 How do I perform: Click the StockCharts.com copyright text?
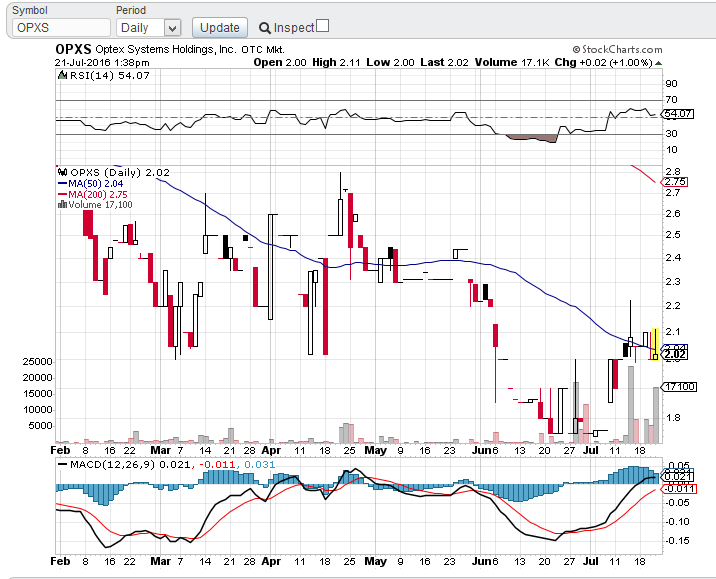click(x=617, y=49)
